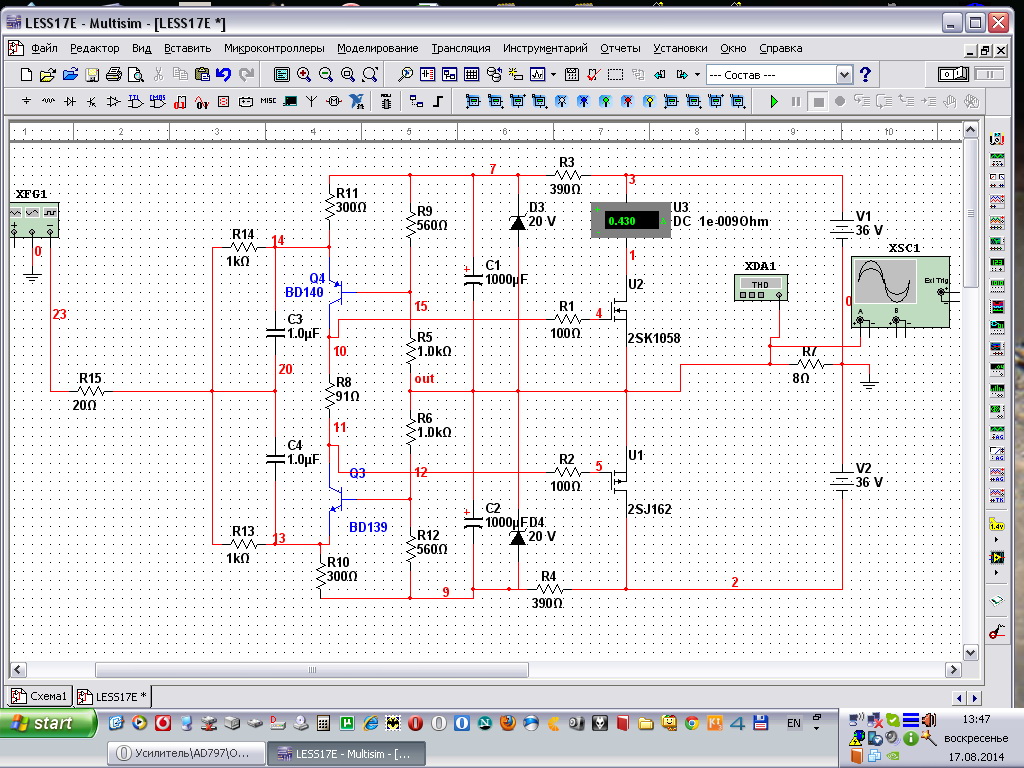This screenshot has width=1024, height=768.
Task: Toggle the simulation pause switch in the top-right
Action: click(x=989, y=75)
